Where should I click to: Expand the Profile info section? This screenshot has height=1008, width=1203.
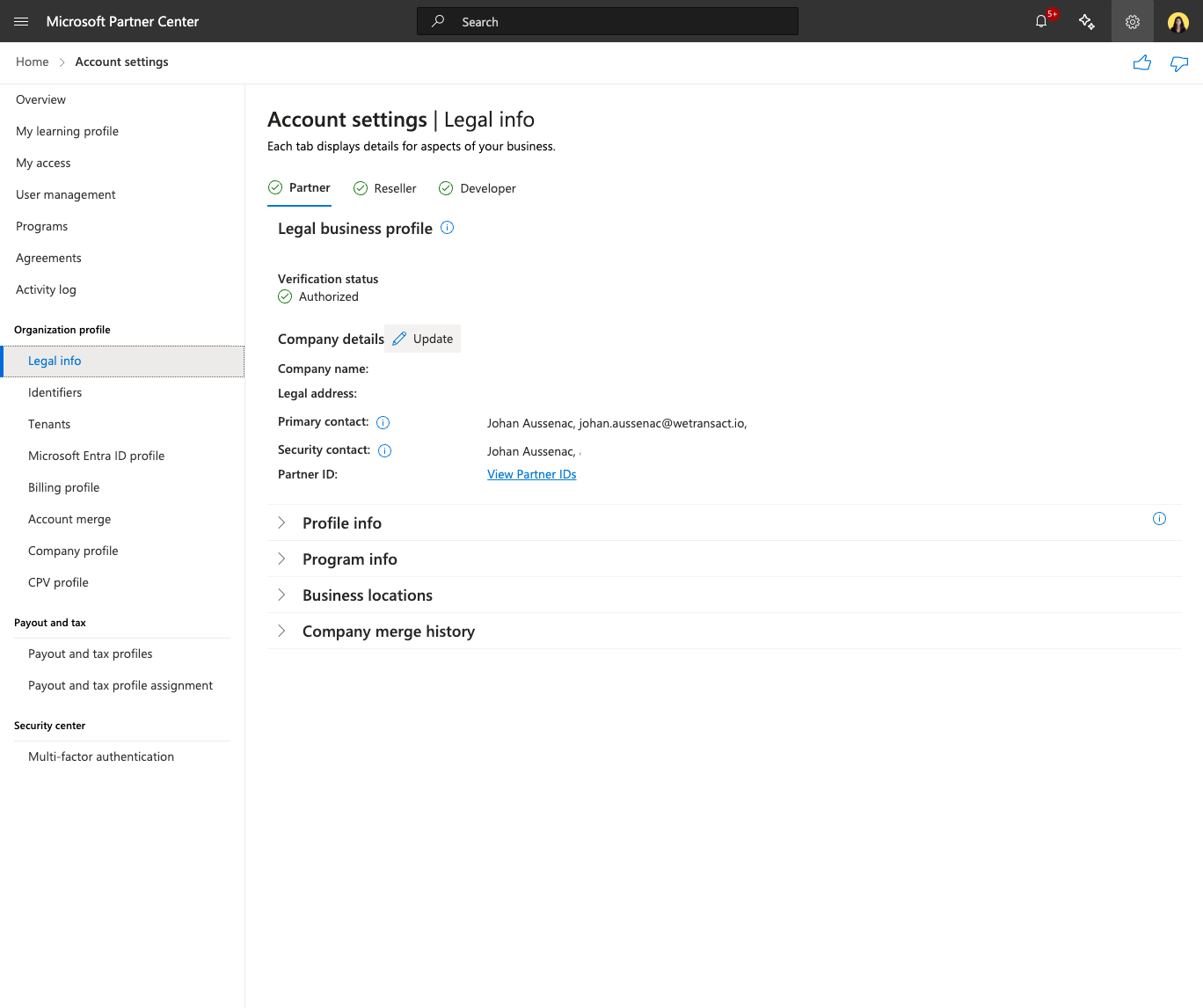point(725,522)
